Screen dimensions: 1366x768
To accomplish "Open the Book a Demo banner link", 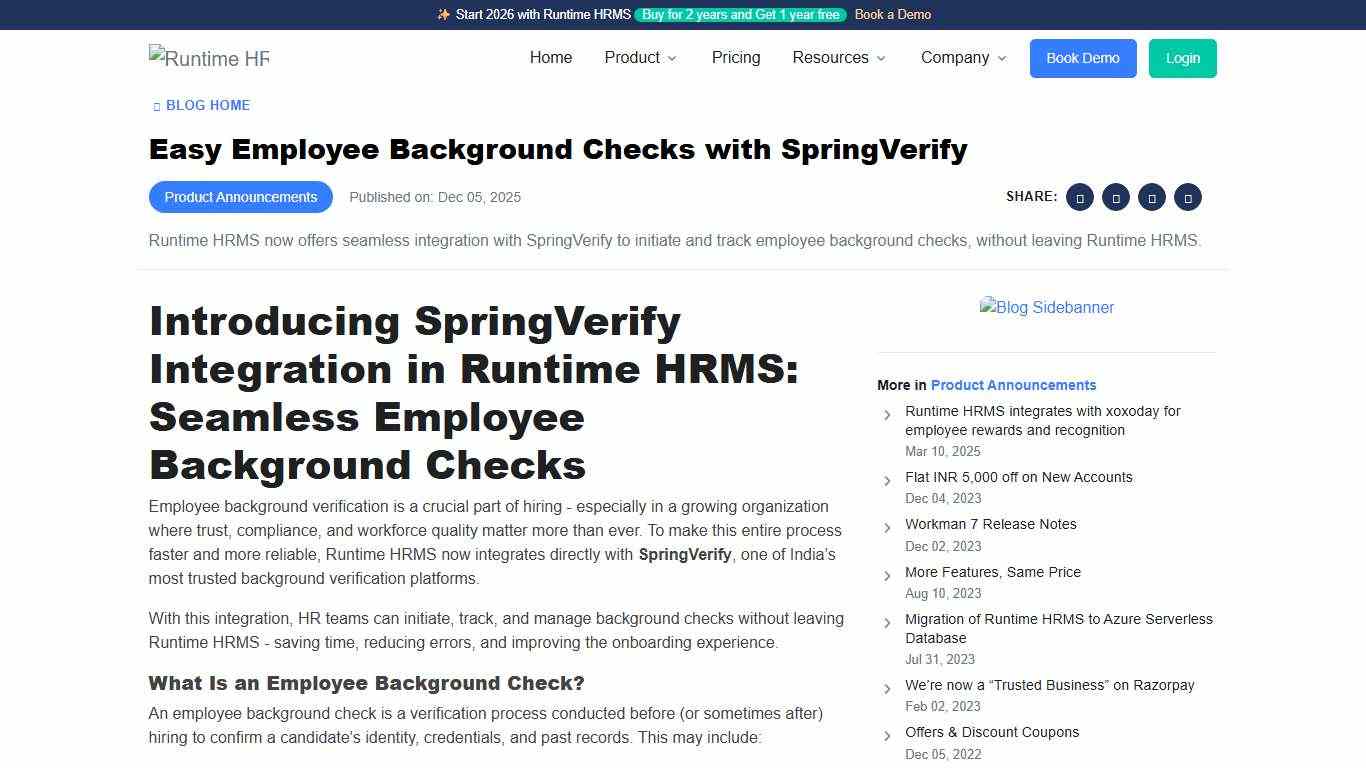I will pos(891,15).
